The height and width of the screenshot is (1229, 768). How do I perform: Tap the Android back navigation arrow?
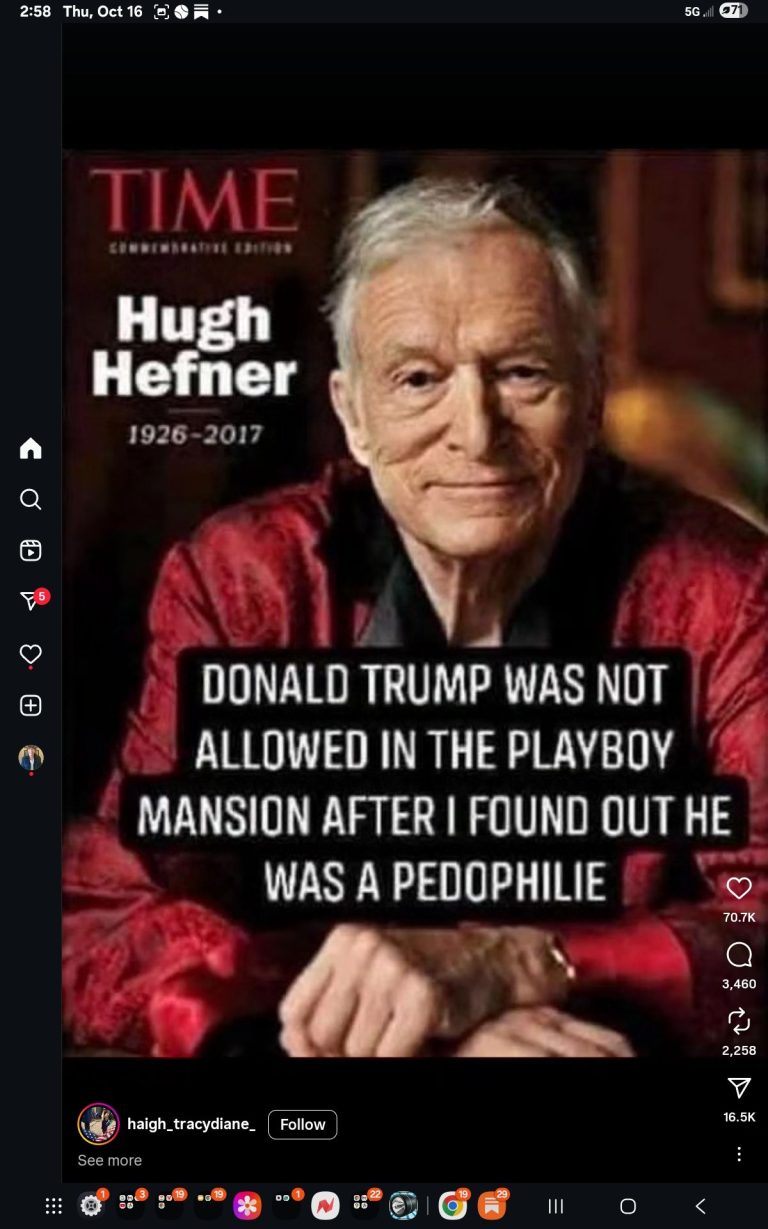tap(700, 1206)
